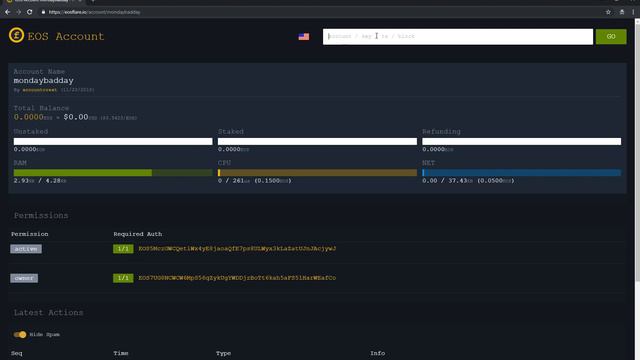This screenshot has width=640, height=360.
Task: Click the green RAM usage bar
Action: [x=113, y=173]
